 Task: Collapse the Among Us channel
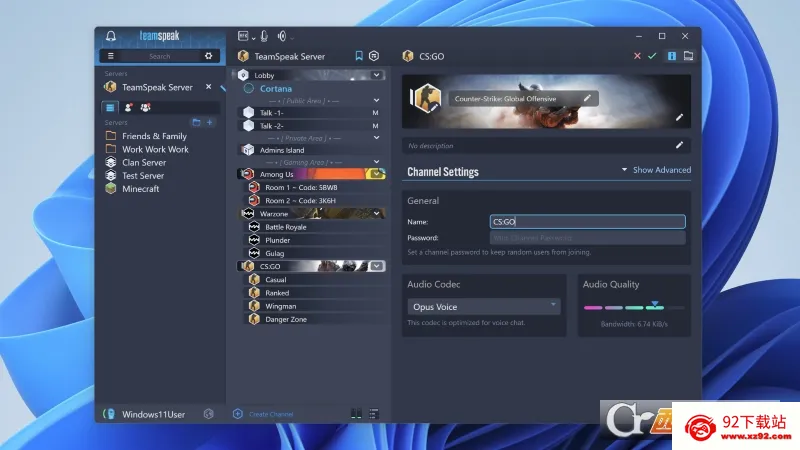pyautogui.click(x=376, y=174)
